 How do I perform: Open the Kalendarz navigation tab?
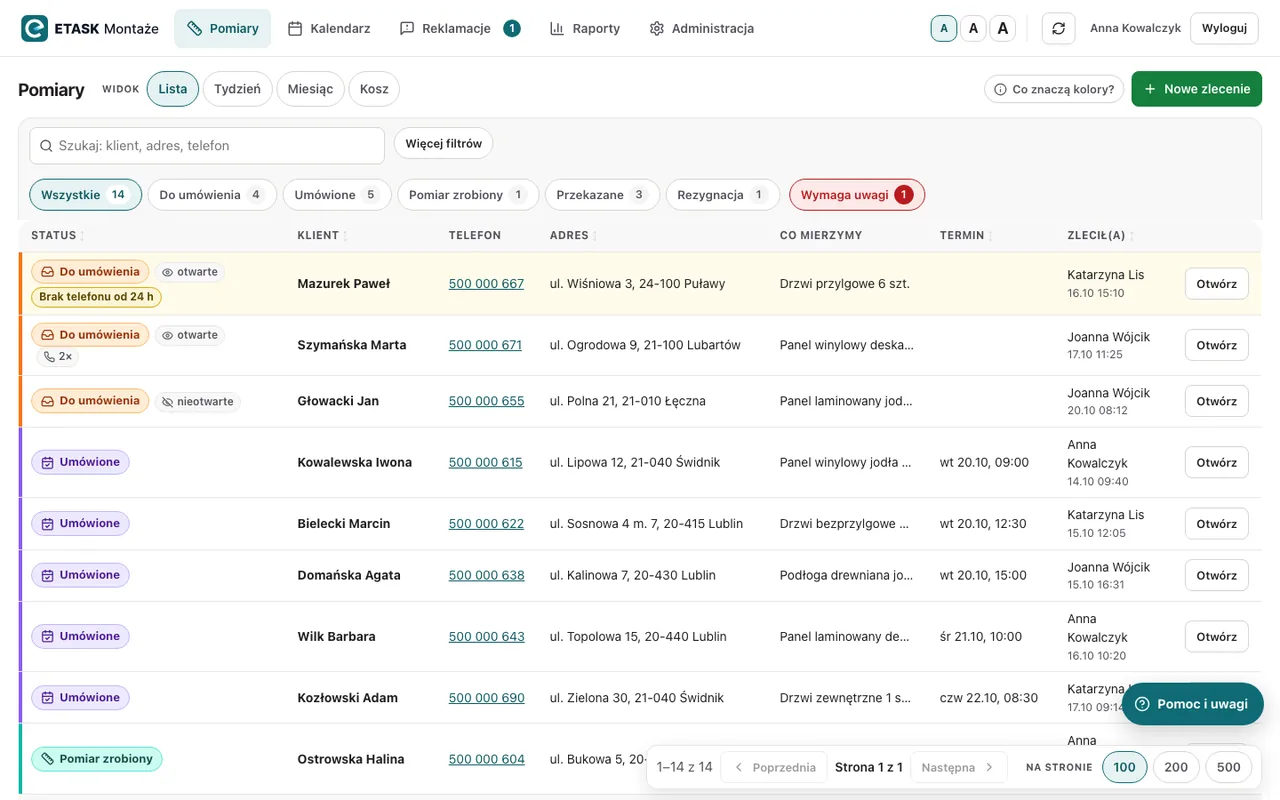coord(329,28)
